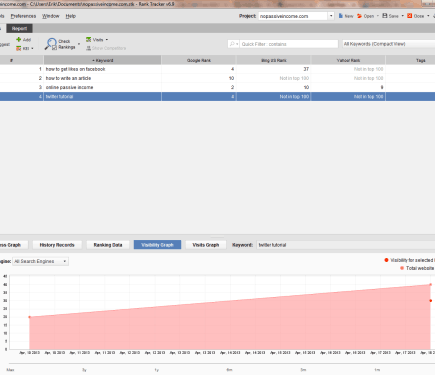Sort by the Google Rank column header

199,60
